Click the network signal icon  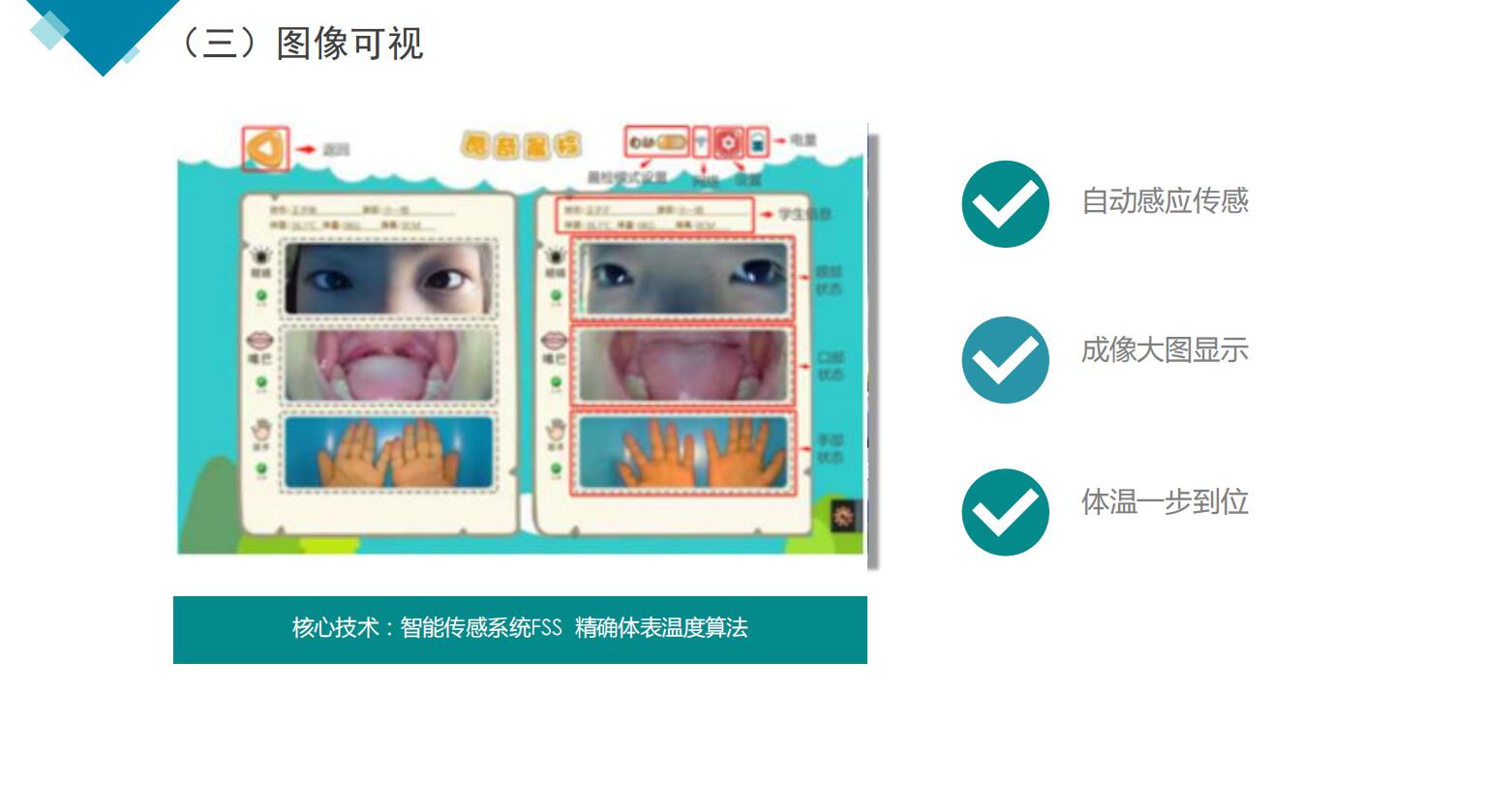[702, 142]
